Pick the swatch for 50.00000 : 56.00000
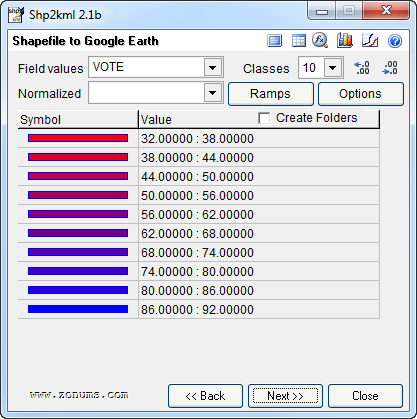The height and width of the screenshot is (419, 417). (x=78, y=195)
